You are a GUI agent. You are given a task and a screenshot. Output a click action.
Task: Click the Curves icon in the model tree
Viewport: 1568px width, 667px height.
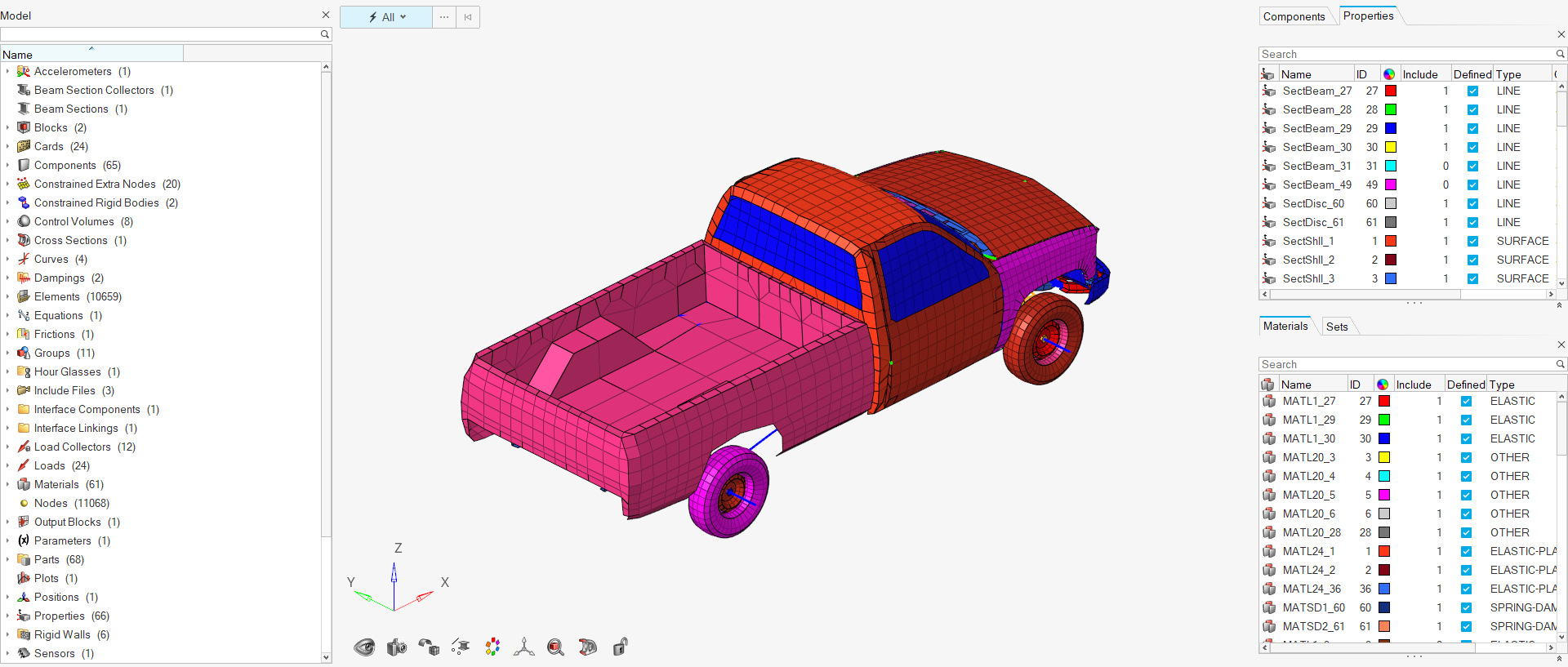(x=24, y=260)
